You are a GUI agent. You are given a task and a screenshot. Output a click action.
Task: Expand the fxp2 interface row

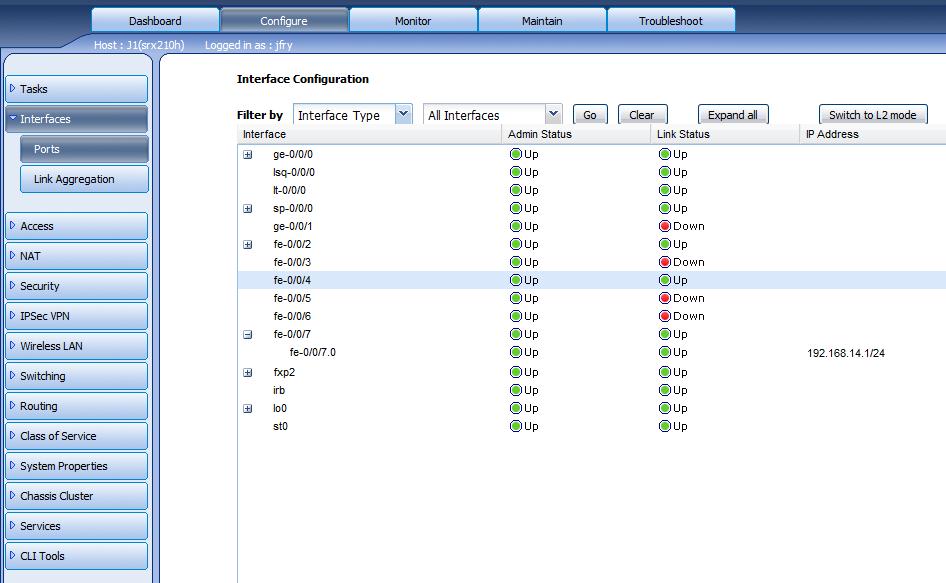(247, 372)
